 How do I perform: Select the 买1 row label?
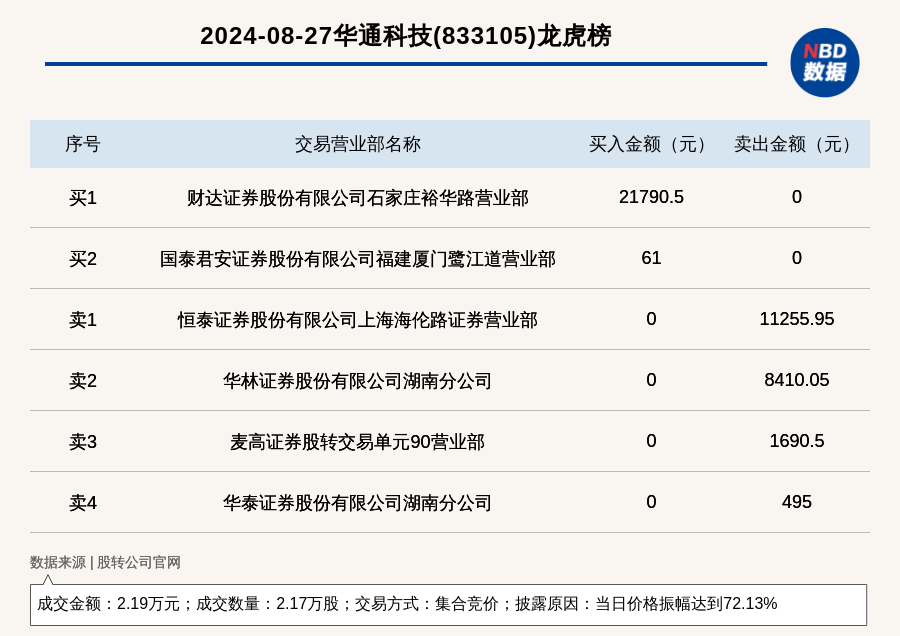83,198
